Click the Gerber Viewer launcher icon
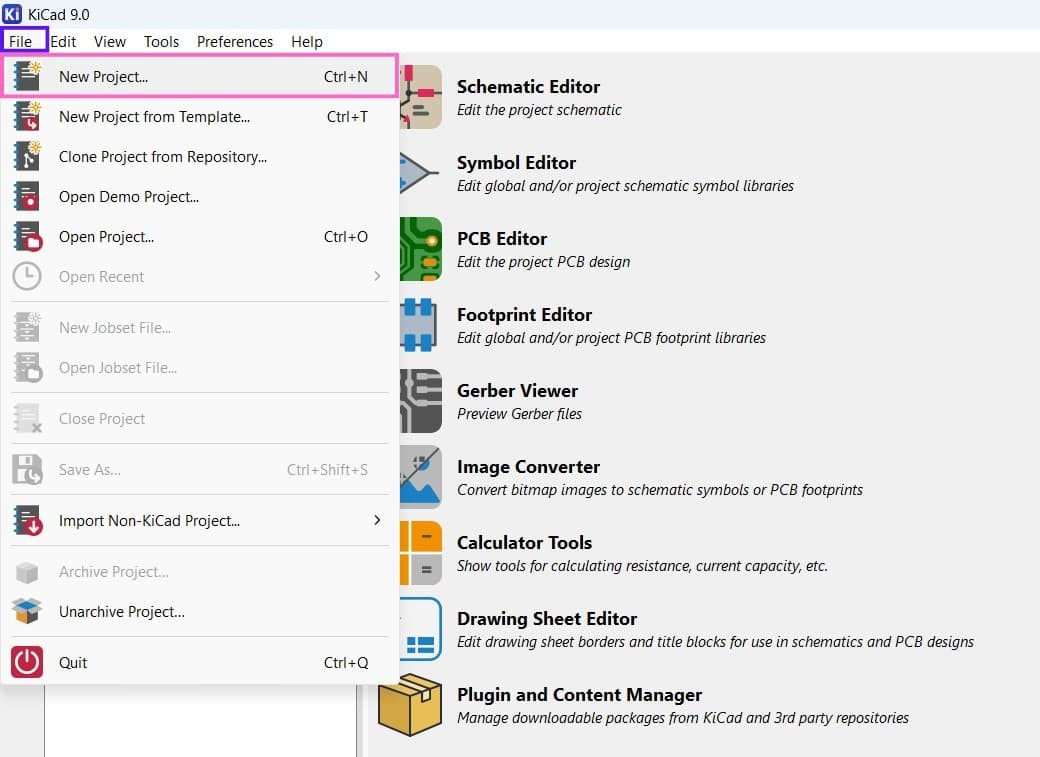Screen dimensions: 1040x757 pyautogui.click(x=420, y=401)
